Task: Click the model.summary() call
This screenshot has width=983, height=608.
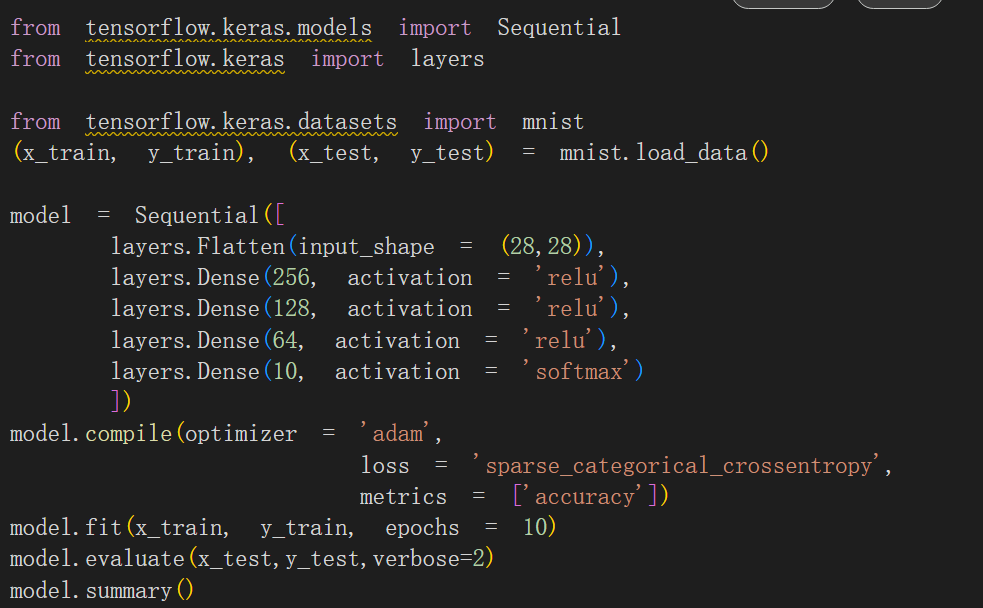Action: tap(102, 591)
